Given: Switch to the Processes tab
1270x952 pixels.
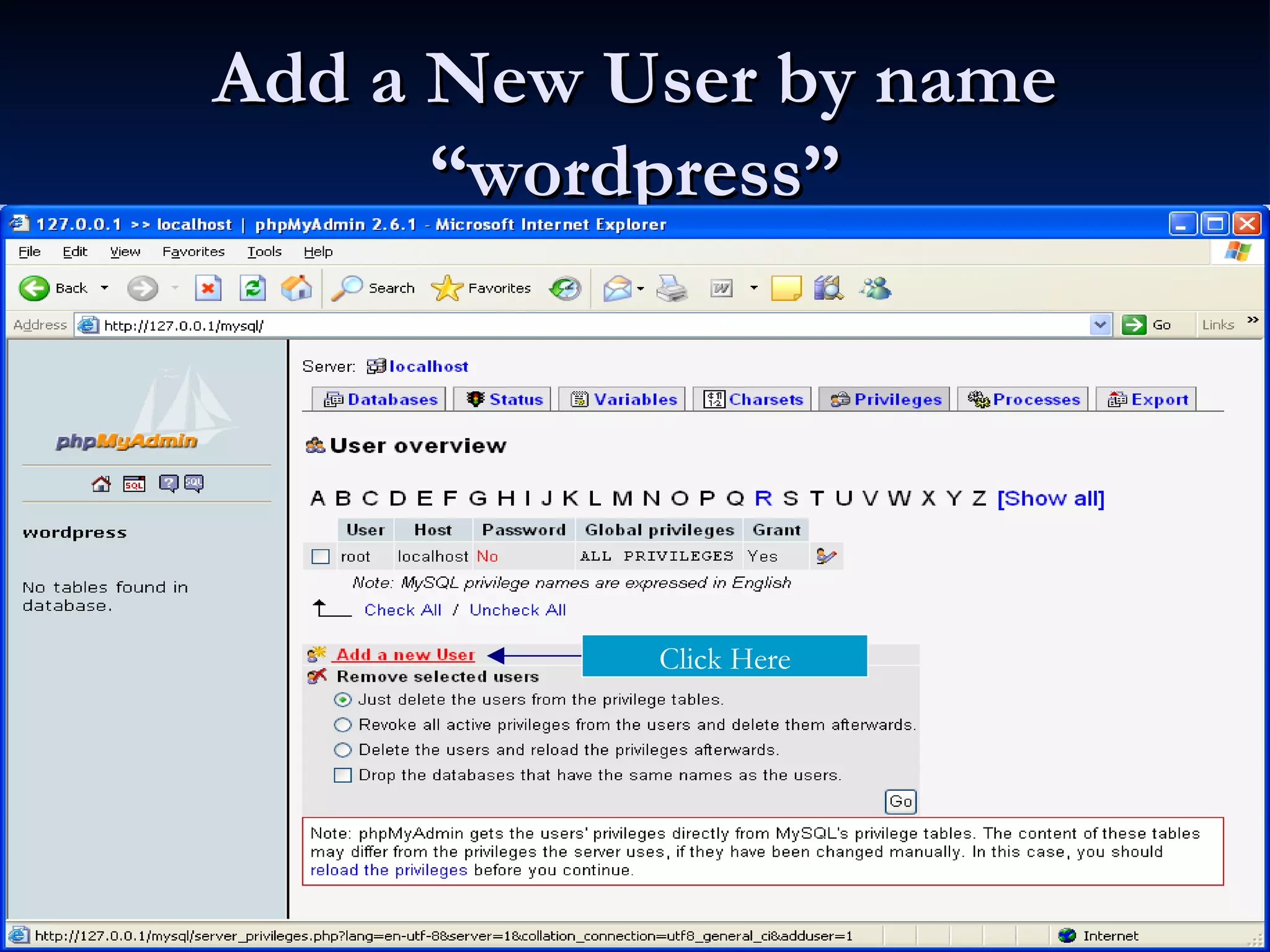Looking at the screenshot, I should (1023, 399).
